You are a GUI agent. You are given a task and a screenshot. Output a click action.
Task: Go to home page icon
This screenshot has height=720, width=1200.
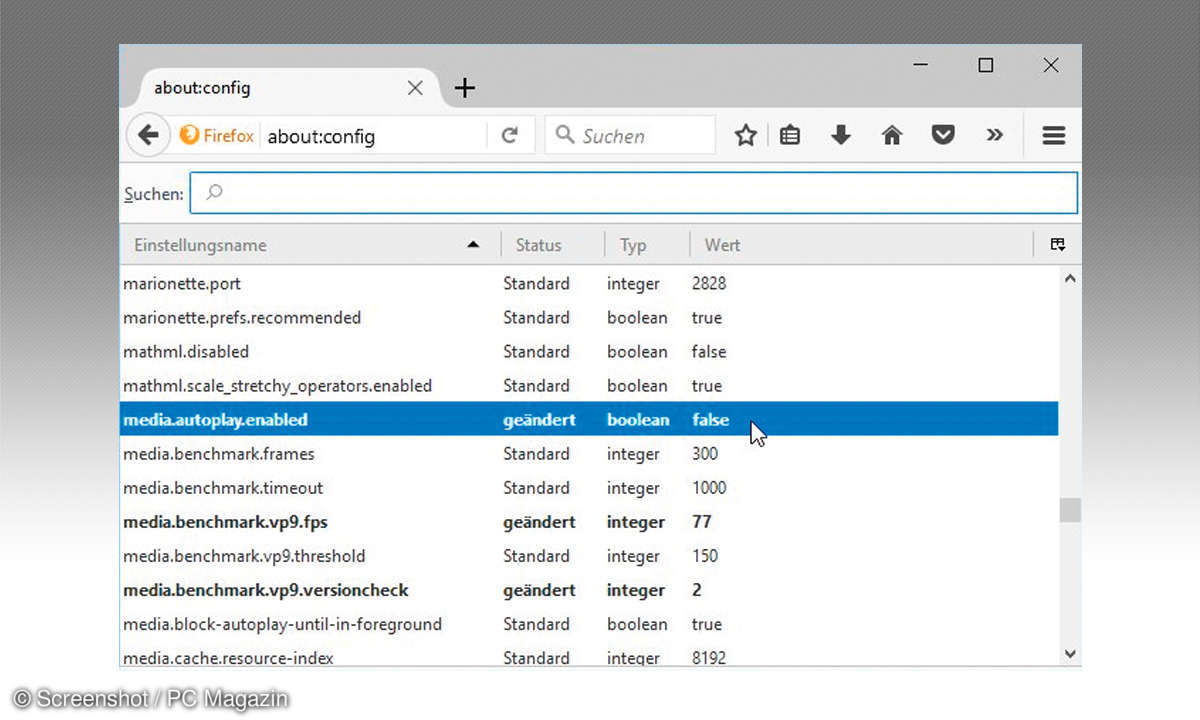(892, 135)
